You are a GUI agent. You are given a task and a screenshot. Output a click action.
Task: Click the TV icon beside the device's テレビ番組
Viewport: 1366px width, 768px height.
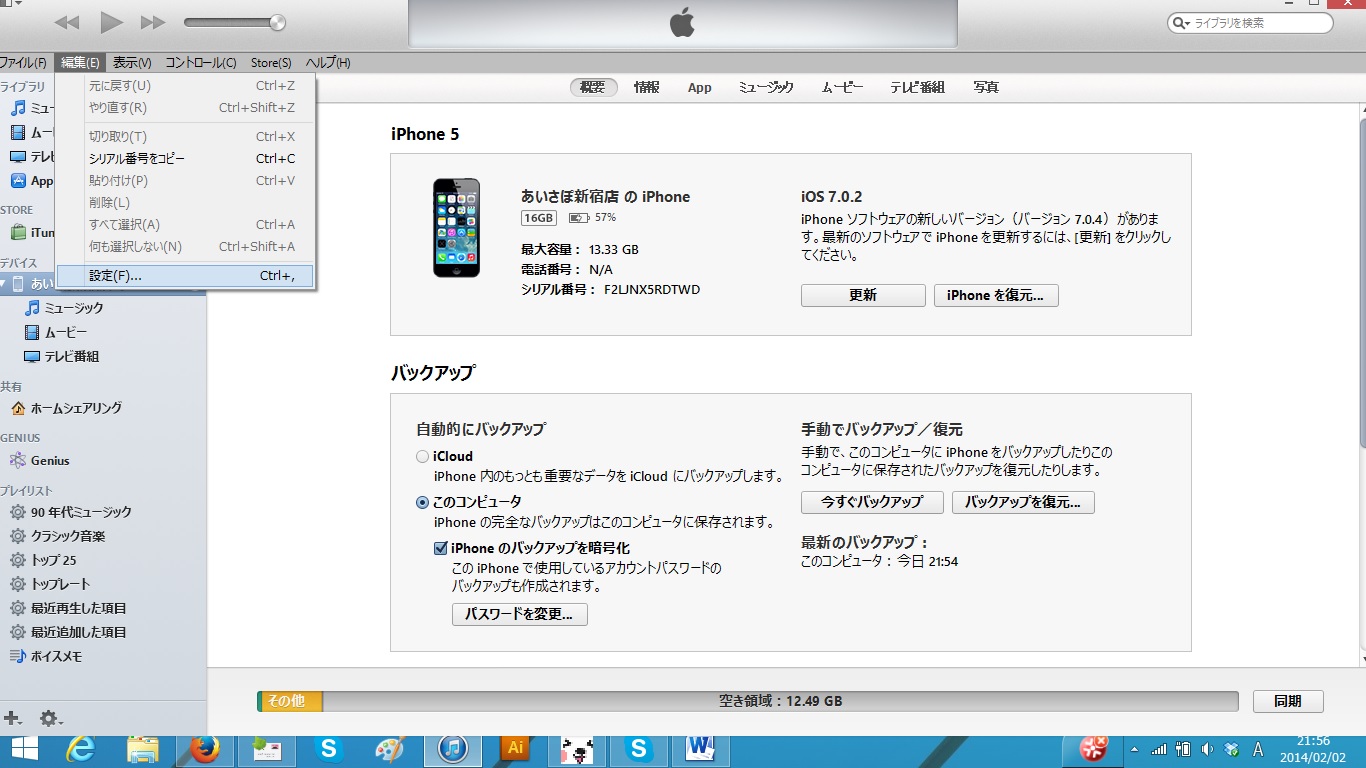[32, 356]
